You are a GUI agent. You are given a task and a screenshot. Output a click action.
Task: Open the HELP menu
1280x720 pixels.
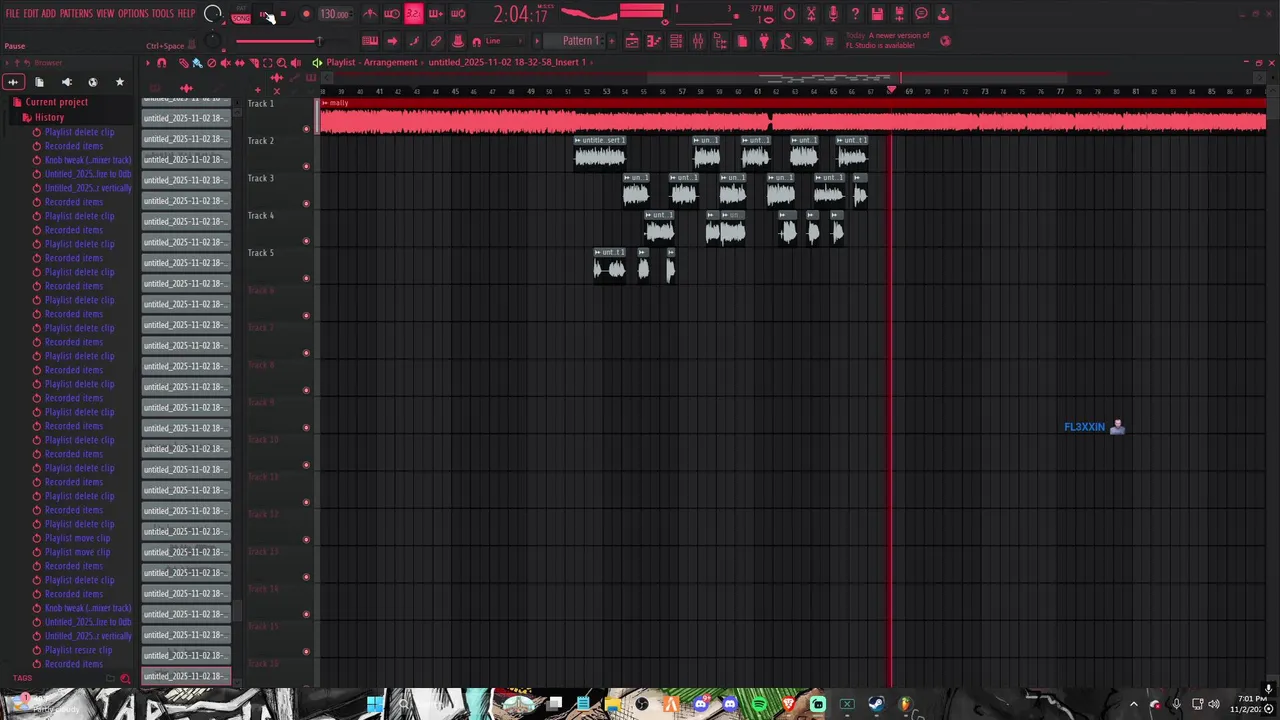pos(187,14)
